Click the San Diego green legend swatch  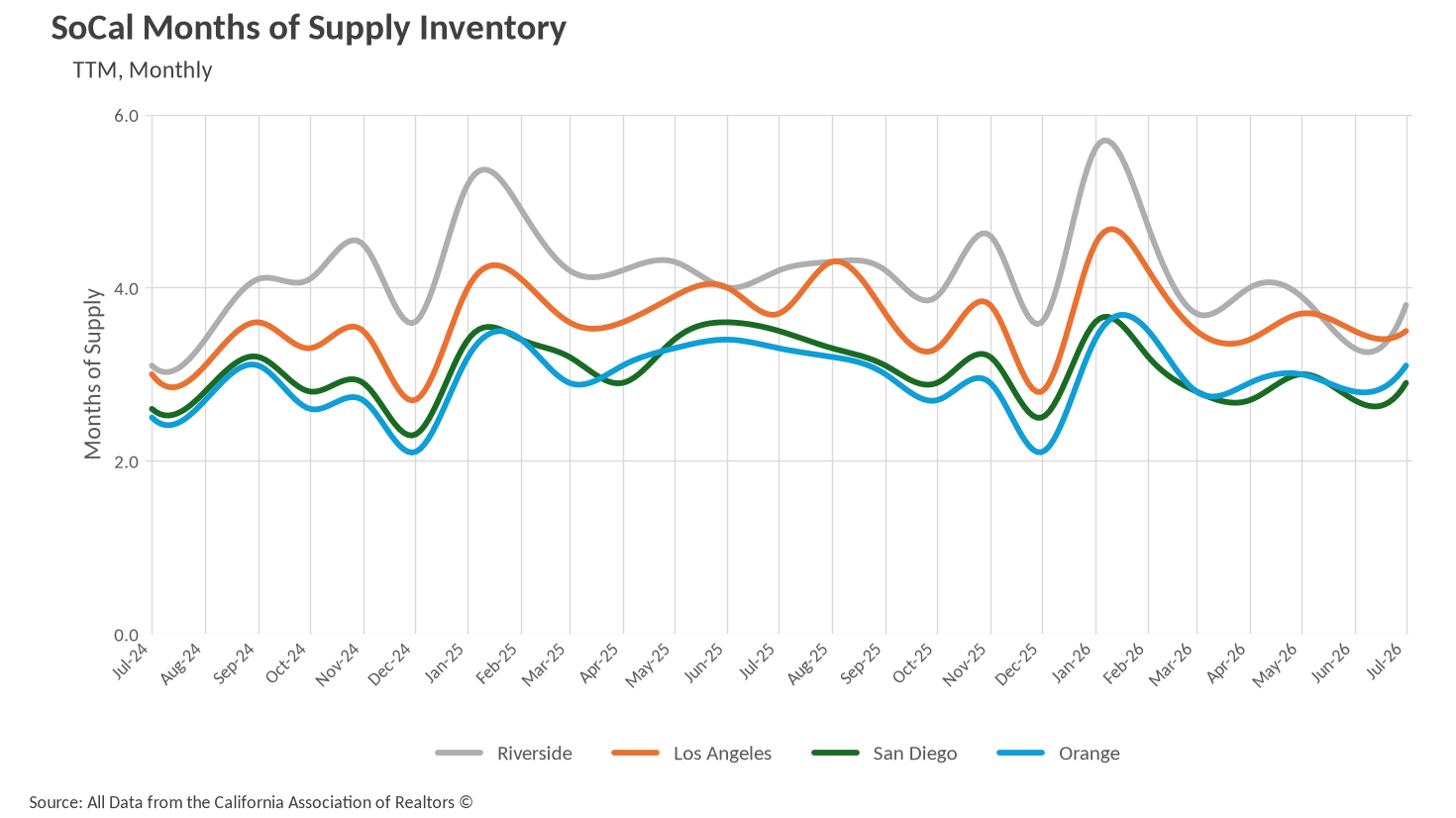(x=835, y=753)
